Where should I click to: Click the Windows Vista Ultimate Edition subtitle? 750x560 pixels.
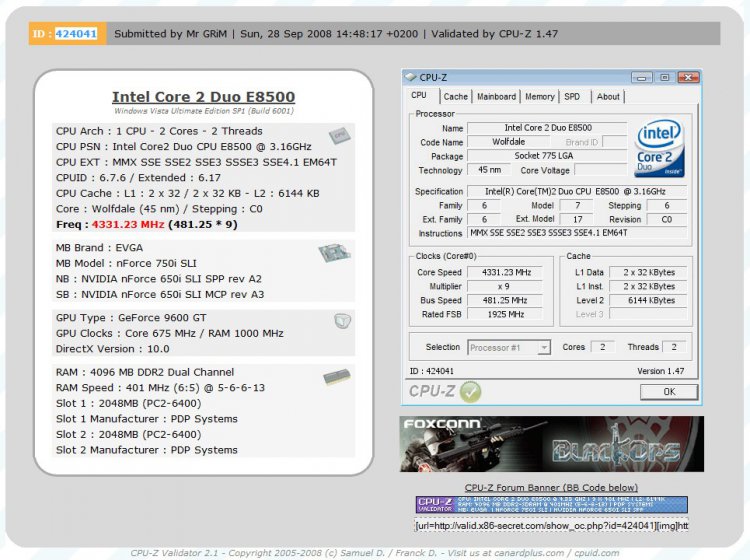204,111
